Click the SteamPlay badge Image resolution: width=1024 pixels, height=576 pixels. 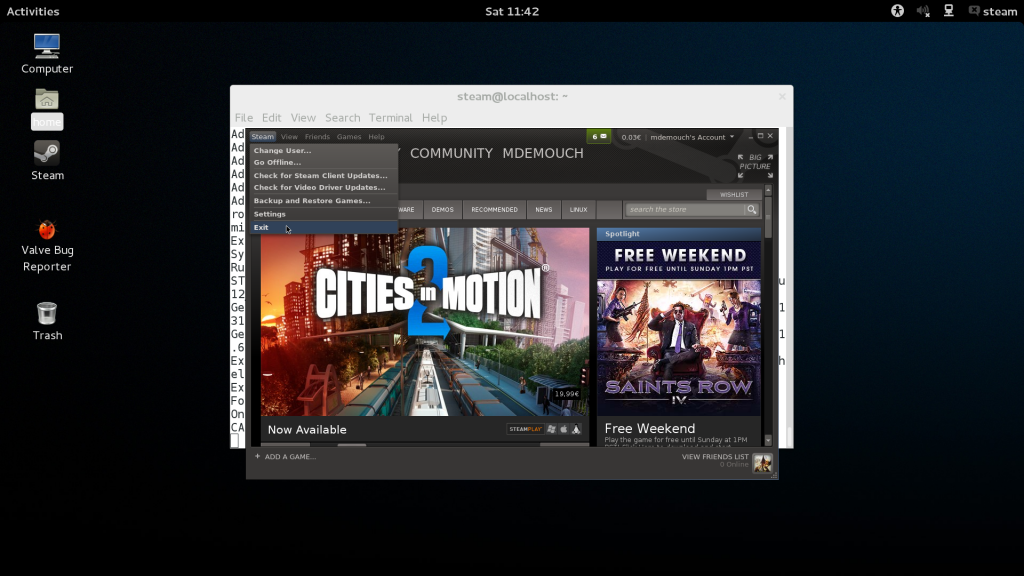[526, 429]
